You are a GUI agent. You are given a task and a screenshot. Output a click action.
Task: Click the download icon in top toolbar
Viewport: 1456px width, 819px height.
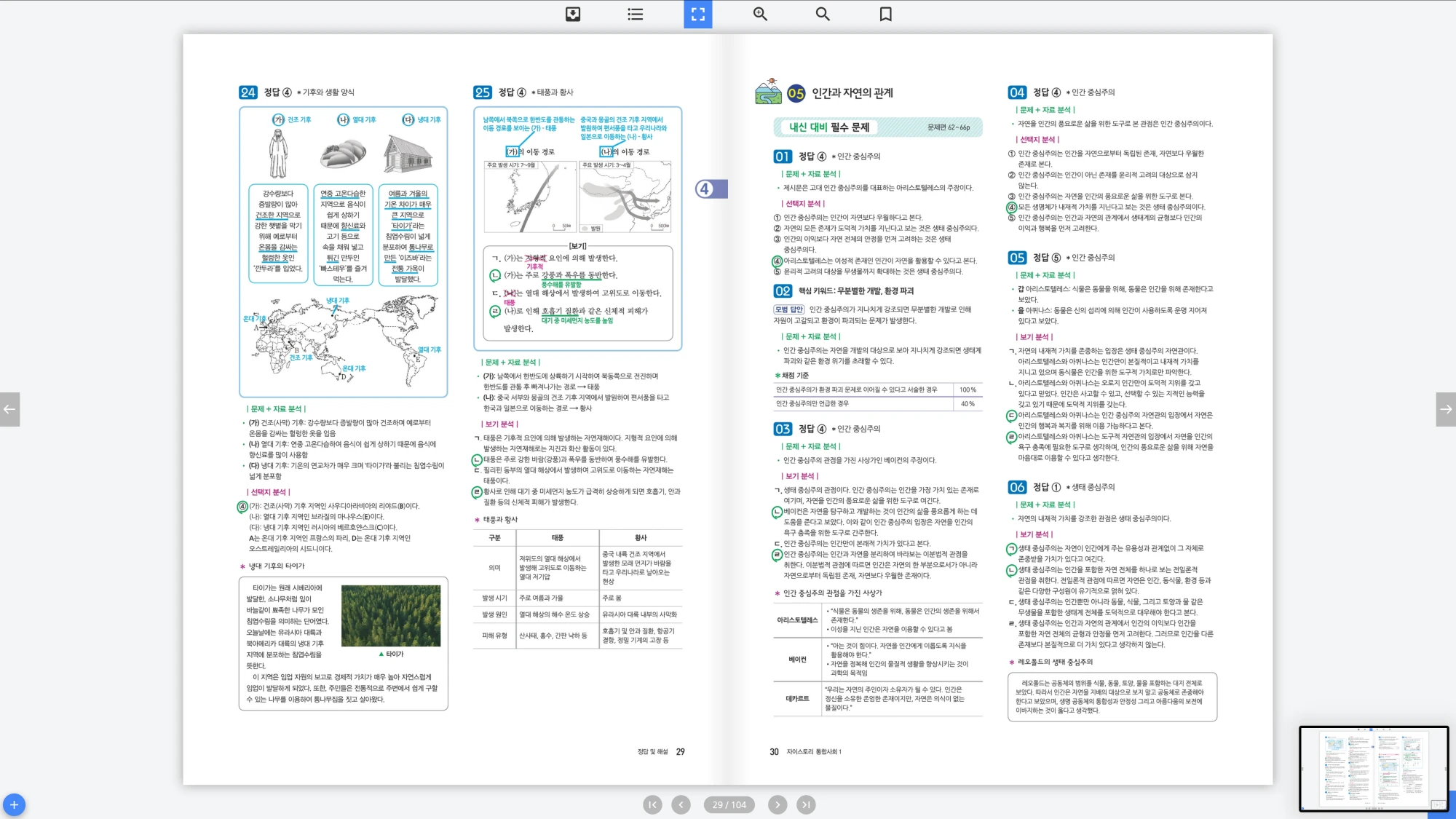(x=573, y=14)
